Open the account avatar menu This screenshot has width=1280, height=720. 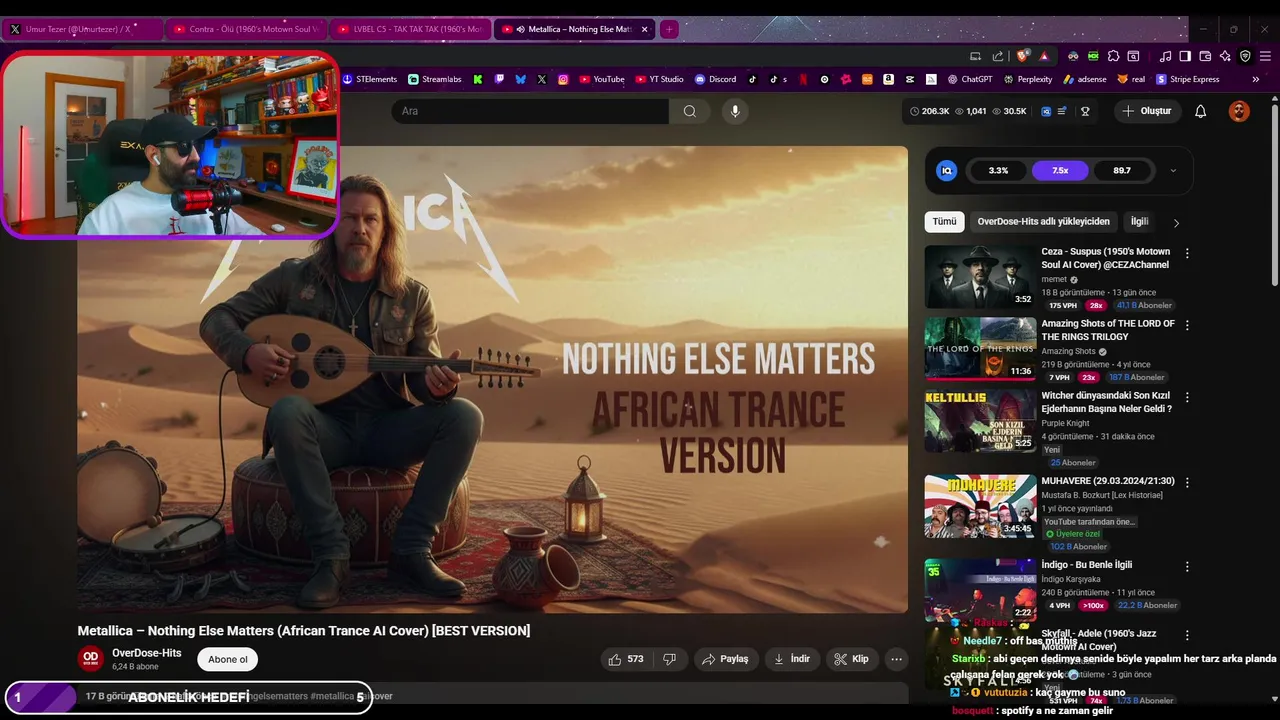pyautogui.click(x=1239, y=111)
